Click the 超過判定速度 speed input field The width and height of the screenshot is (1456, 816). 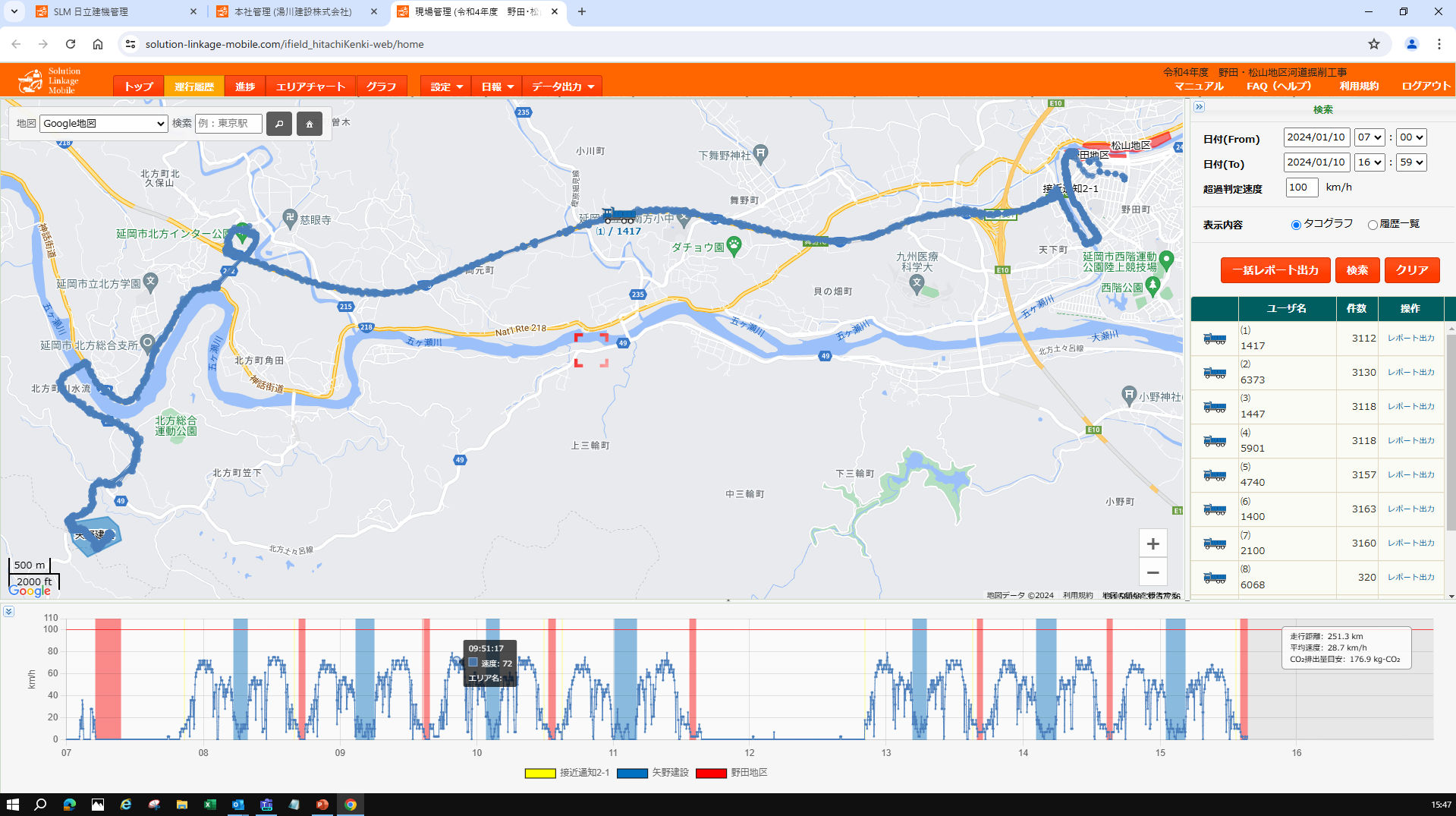(x=1301, y=187)
